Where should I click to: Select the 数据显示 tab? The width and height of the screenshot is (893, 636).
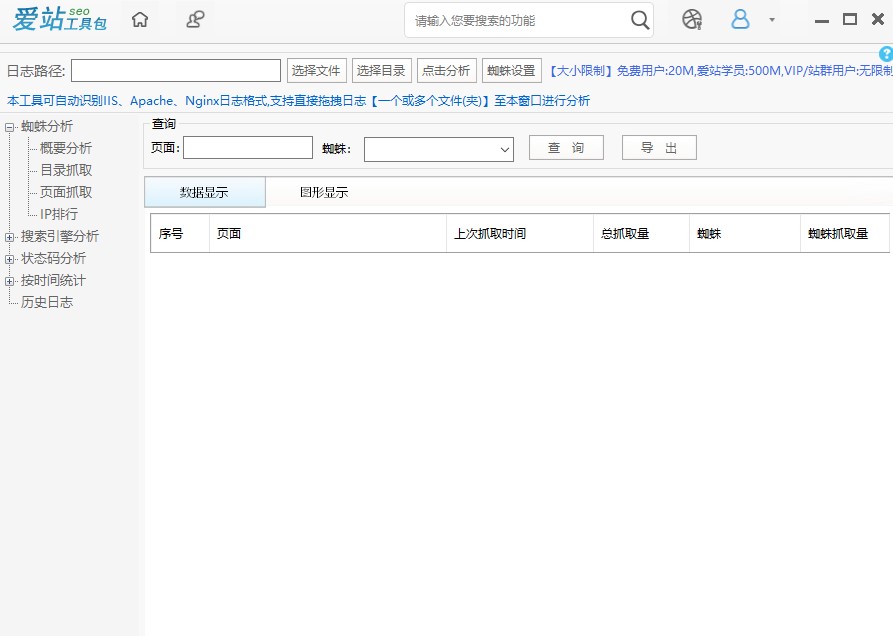click(x=205, y=191)
